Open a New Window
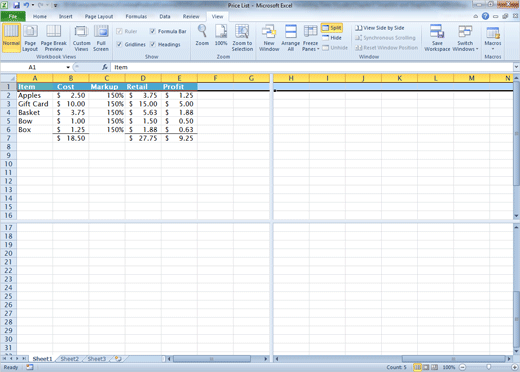Screen dimensions: 520x372 pyautogui.click(x=269, y=38)
